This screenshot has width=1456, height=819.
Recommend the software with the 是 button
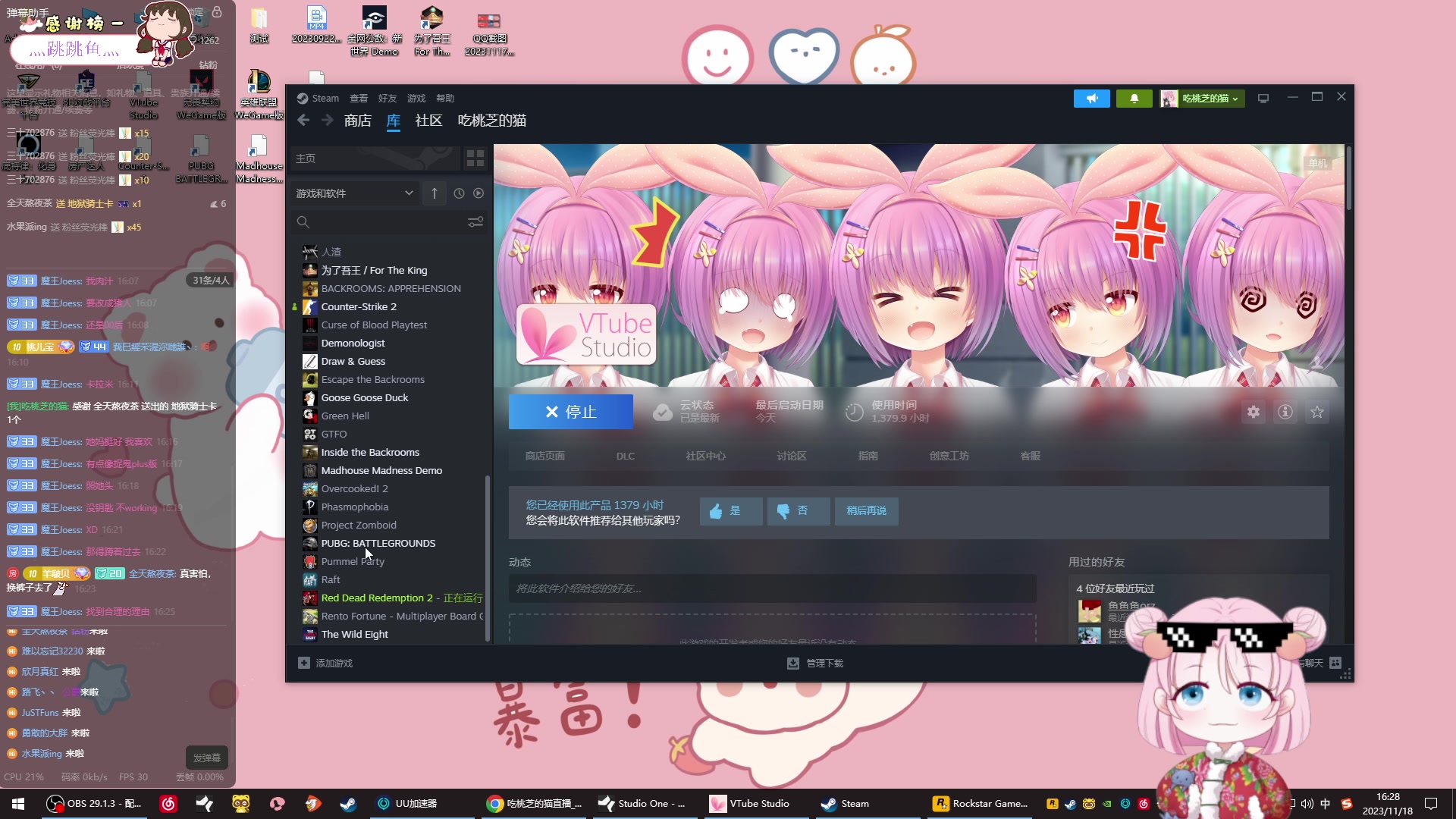731,511
